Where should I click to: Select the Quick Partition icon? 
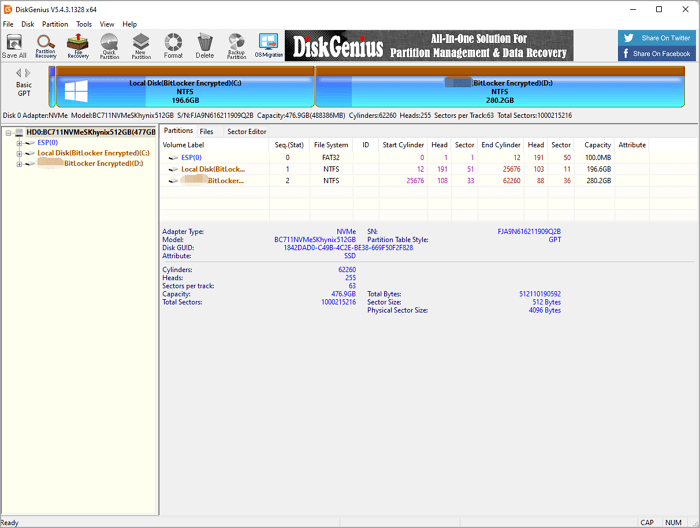(x=109, y=45)
